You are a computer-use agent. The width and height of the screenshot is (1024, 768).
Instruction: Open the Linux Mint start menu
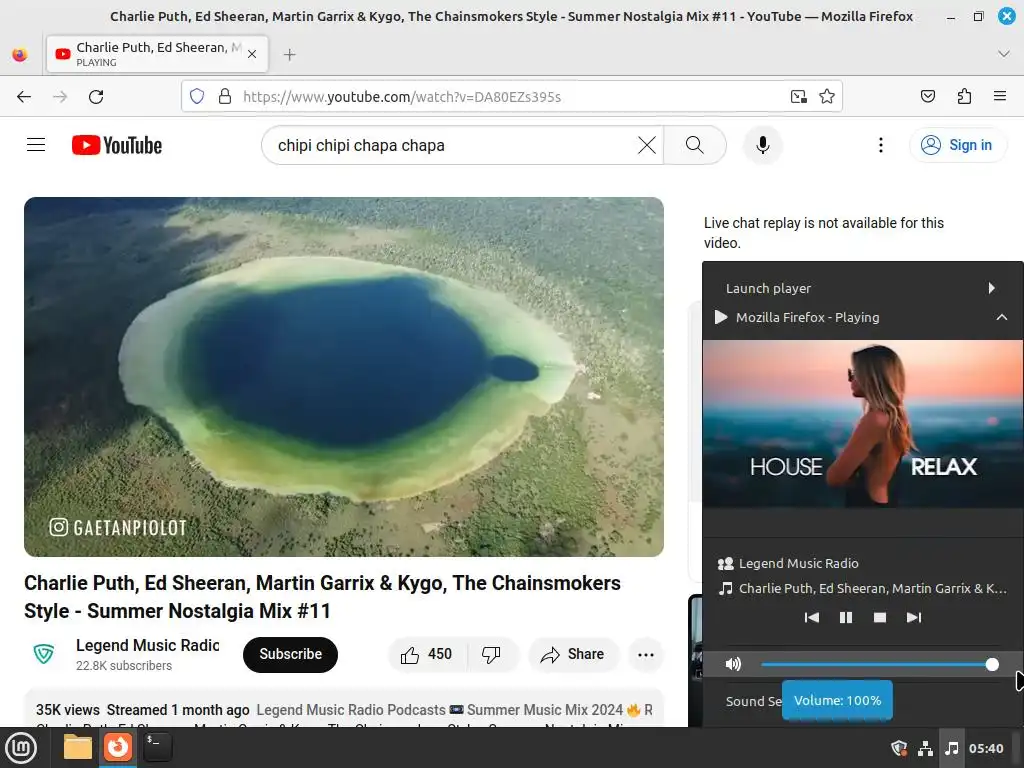click(21, 748)
